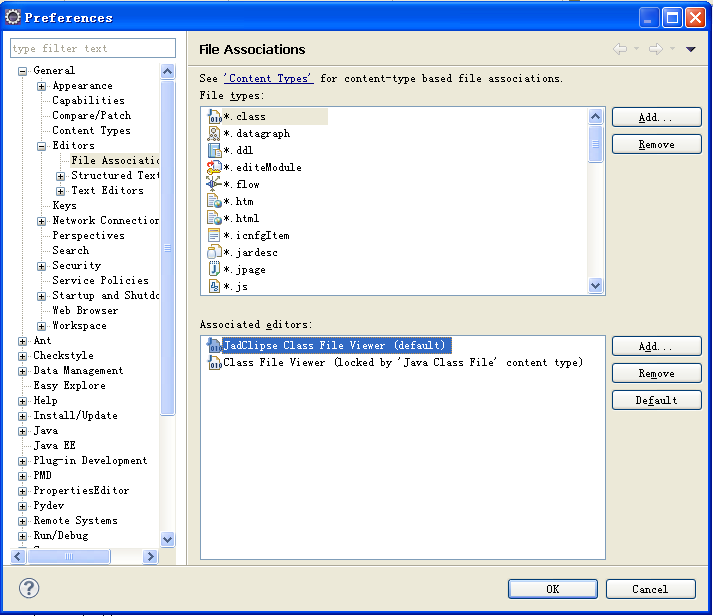Click the *.htm file icon
Screen dimensions: 713x616
[214, 201]
